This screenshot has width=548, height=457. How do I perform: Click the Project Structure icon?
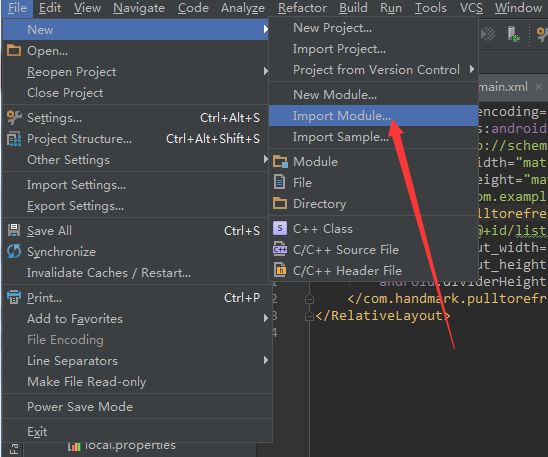point(14,139)
